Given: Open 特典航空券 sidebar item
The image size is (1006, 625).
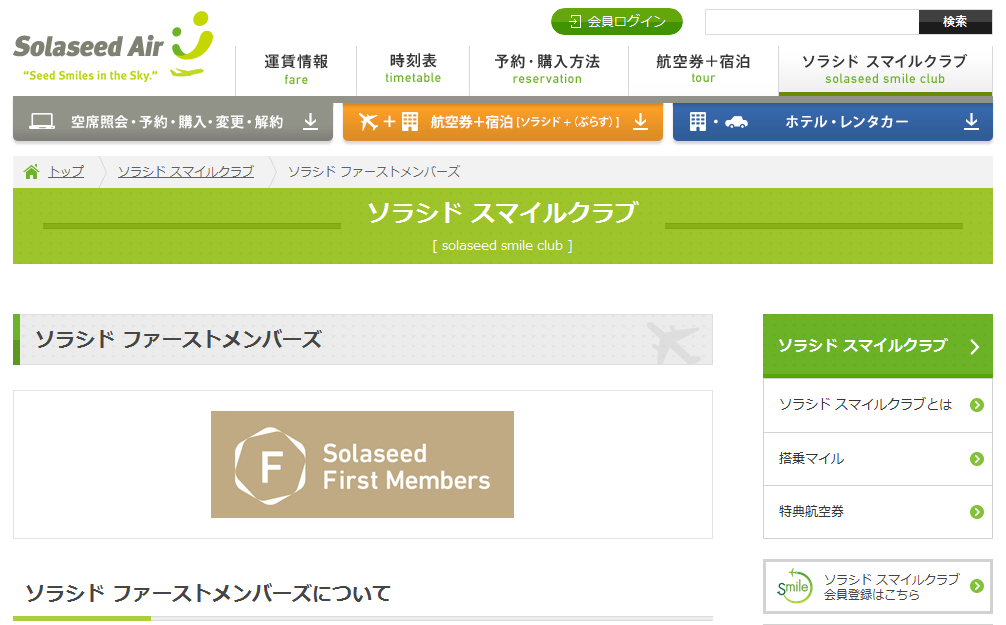Looking at the screenshot, I should [x=878, y=512].
